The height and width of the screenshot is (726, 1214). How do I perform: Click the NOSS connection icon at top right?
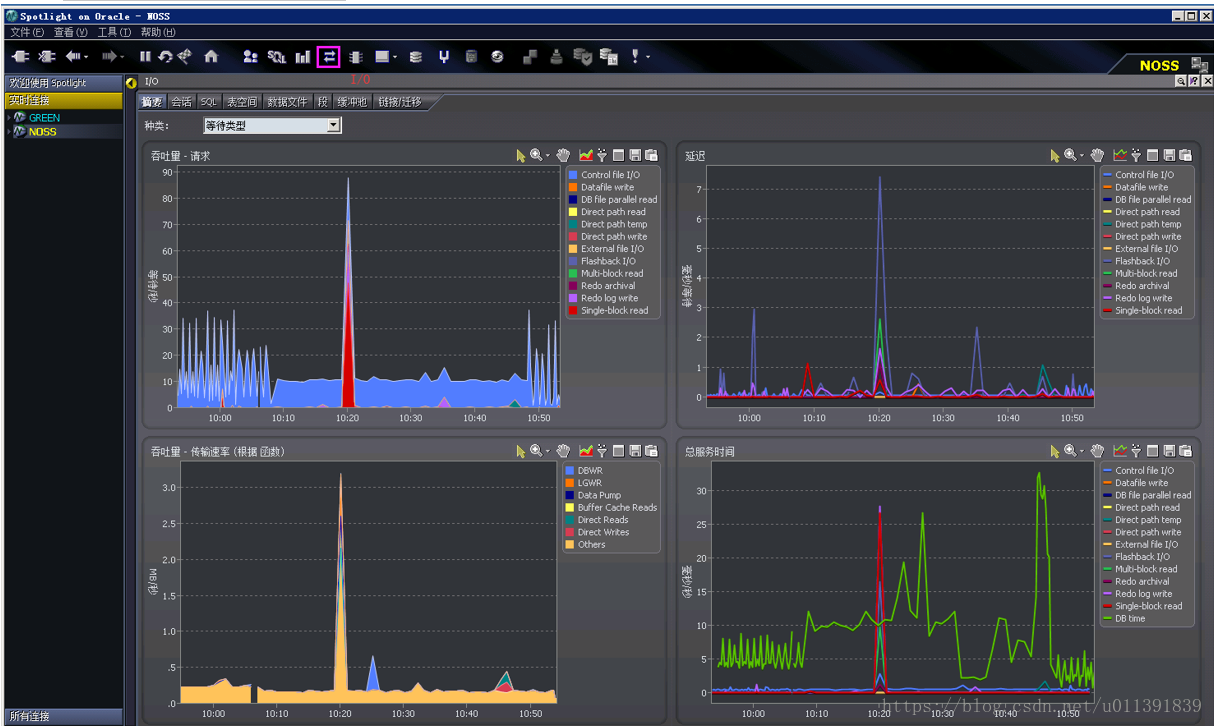(x=1198, y=64)
